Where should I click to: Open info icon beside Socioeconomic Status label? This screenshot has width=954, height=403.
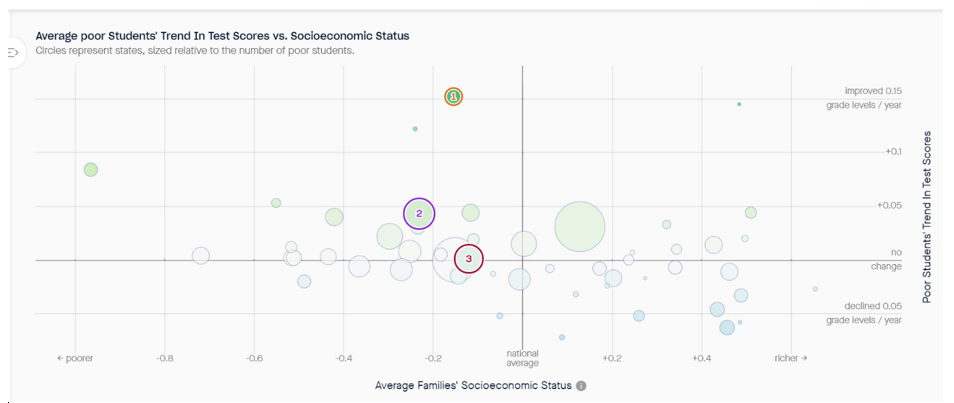pos(581,386)
